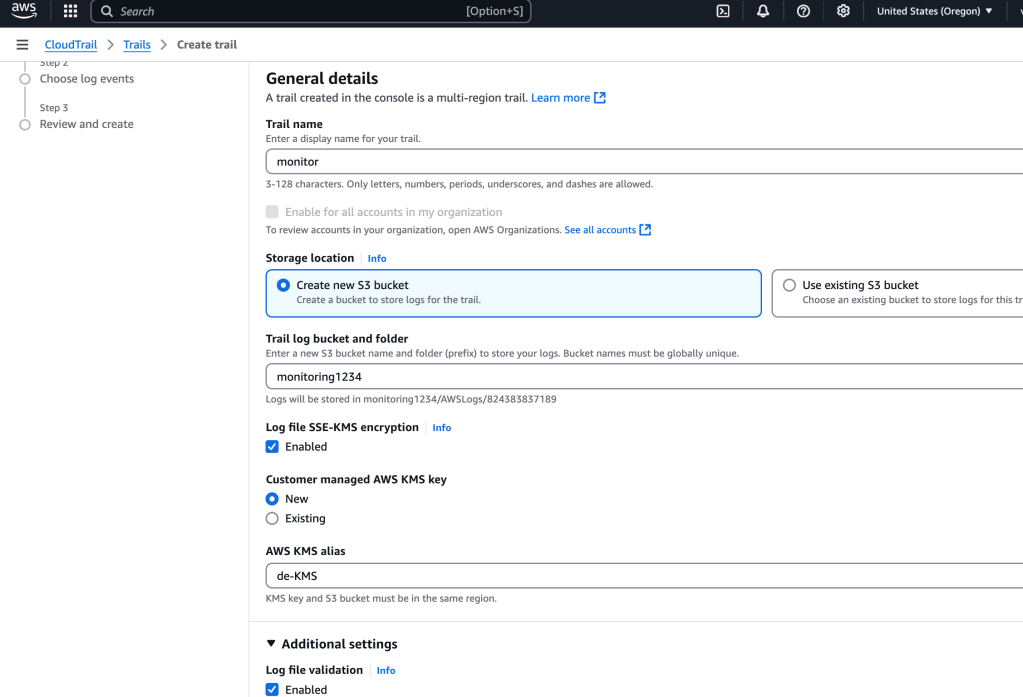Navigate to Trails breadcrumb

click(x=137, y=45)
